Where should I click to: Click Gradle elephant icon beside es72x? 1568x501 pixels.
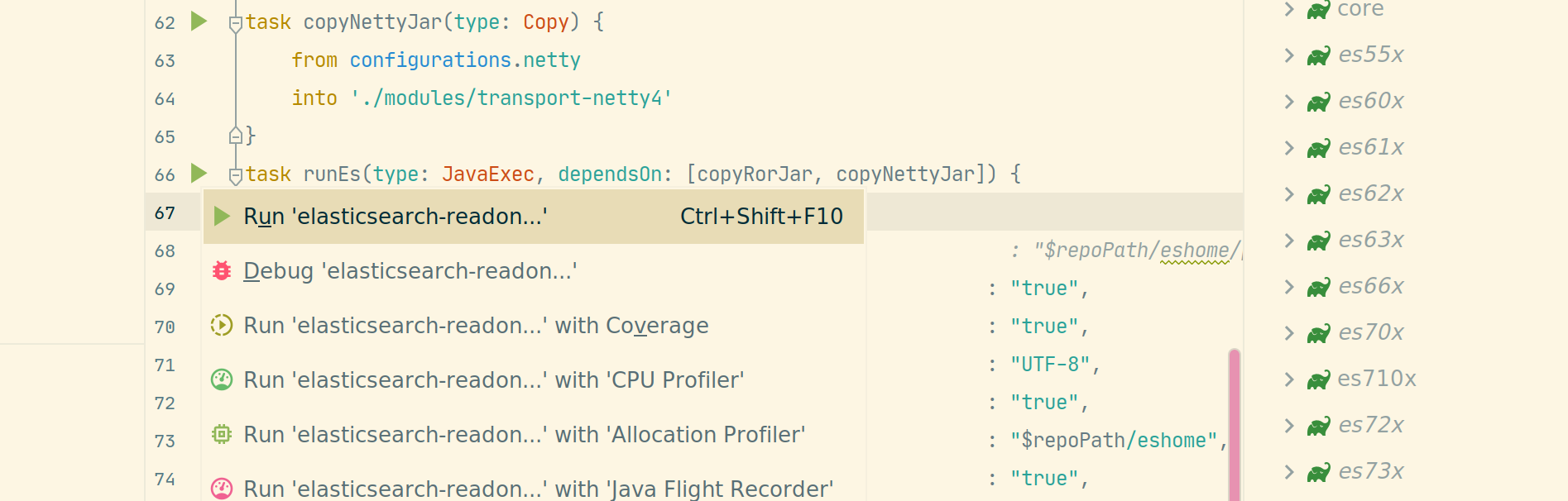point(1318,427)
